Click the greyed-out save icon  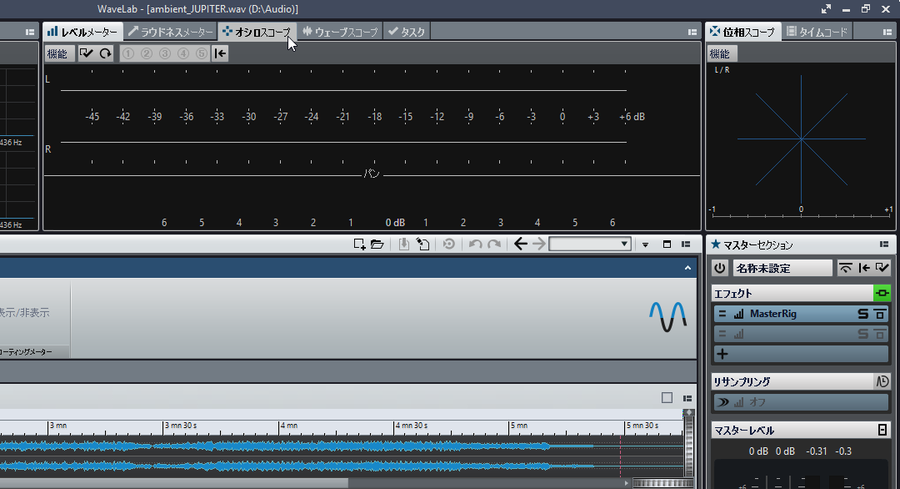[404, 244]
